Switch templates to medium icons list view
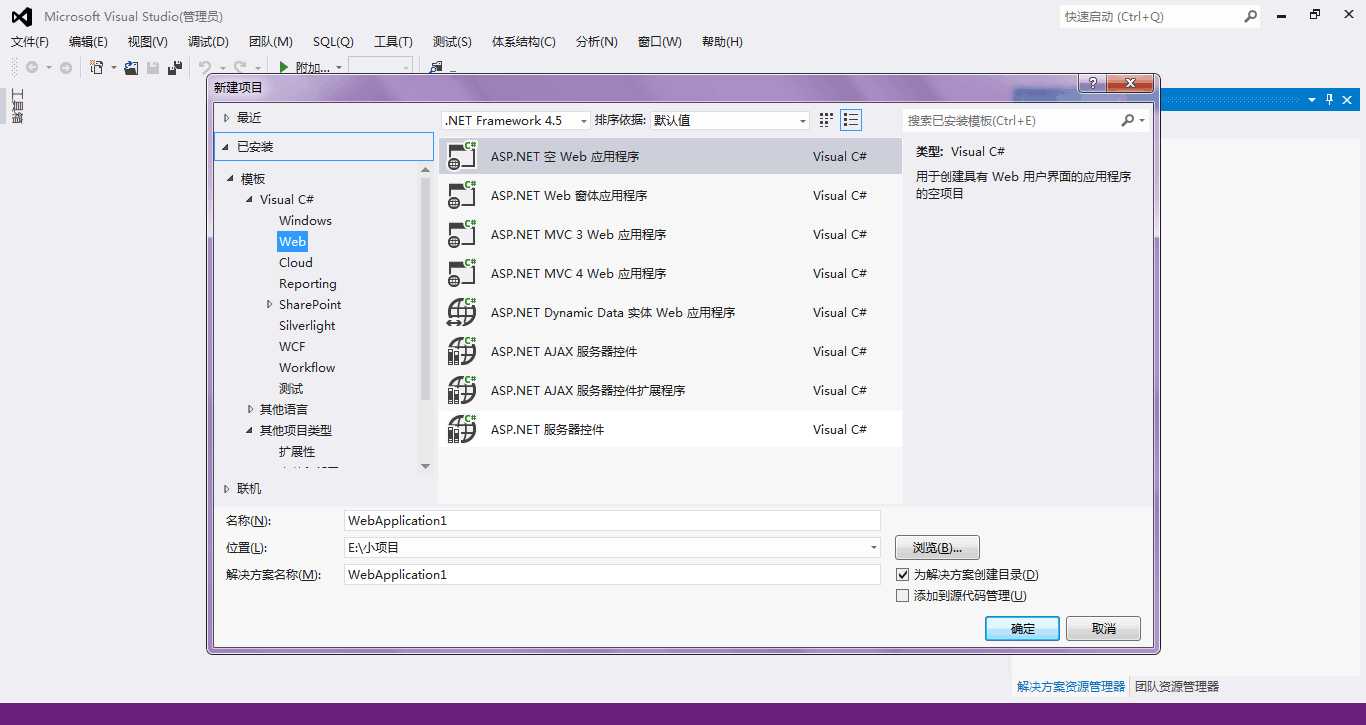The width and height of the screenshot is (1366, 725). (851, 120)
